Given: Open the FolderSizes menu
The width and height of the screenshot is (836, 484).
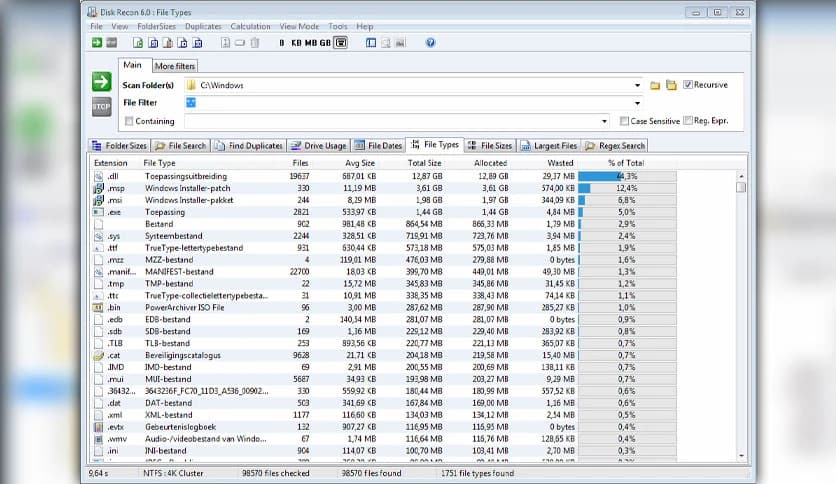Looking at the screenshot, I should pos(156,26).
